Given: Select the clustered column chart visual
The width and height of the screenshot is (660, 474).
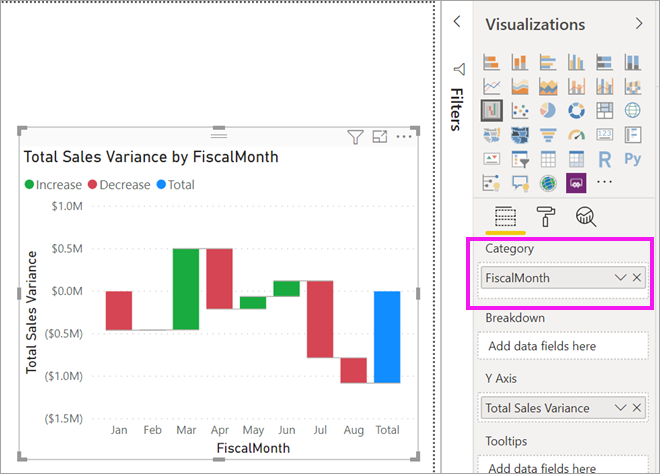Looking at the screenshot, I should tap(576, 62).
